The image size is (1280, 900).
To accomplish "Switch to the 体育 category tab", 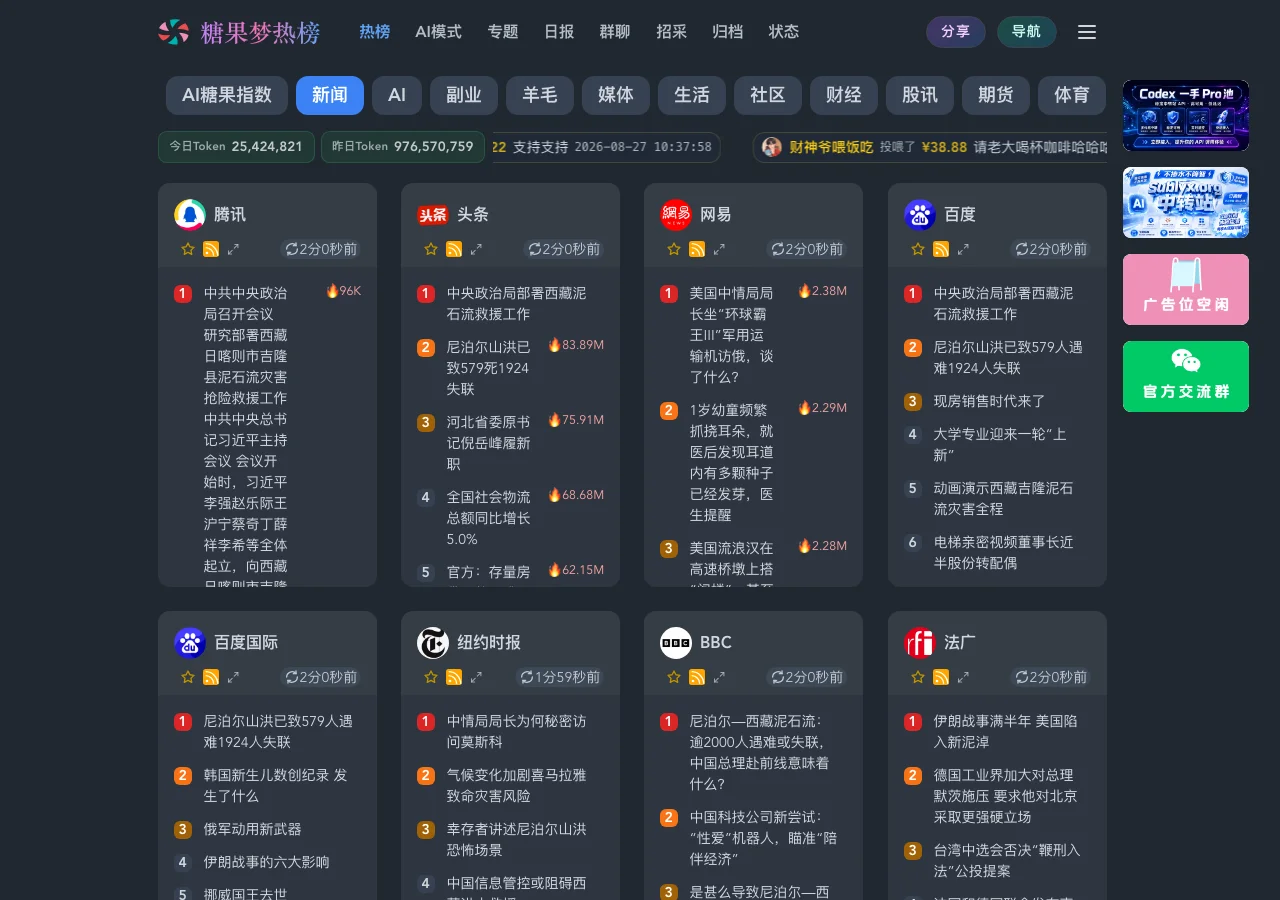I will pos(1072,95).
